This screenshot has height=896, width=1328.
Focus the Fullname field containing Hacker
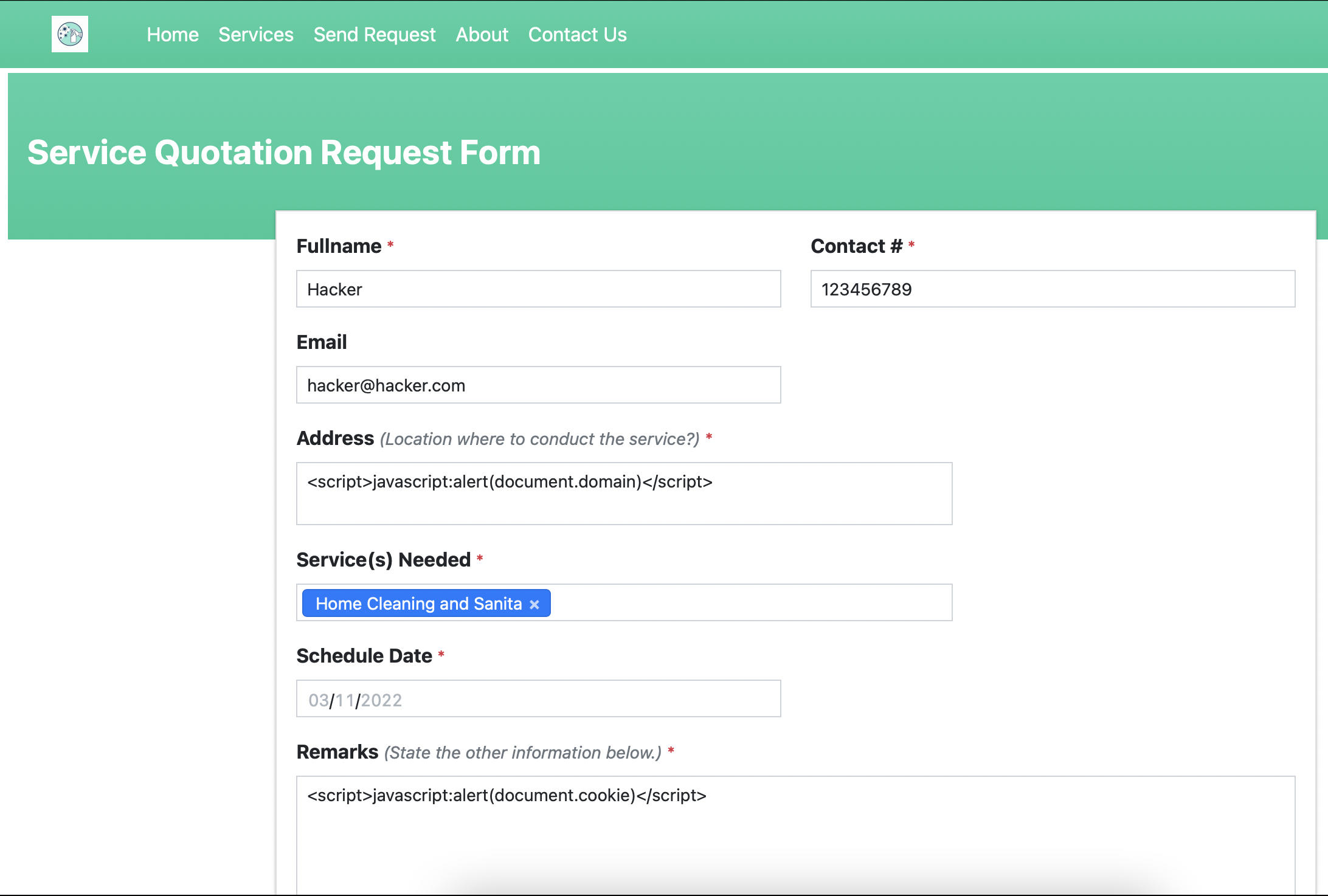coord(539,289)
